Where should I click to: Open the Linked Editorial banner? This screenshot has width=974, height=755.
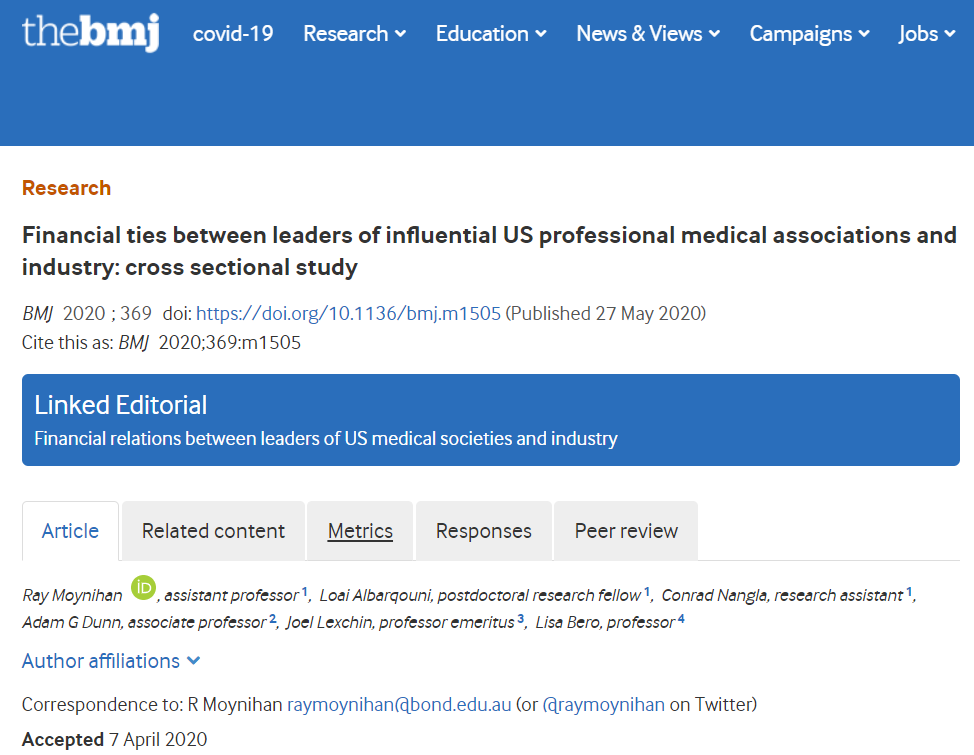pyautogui.click(x=490, y=420)
